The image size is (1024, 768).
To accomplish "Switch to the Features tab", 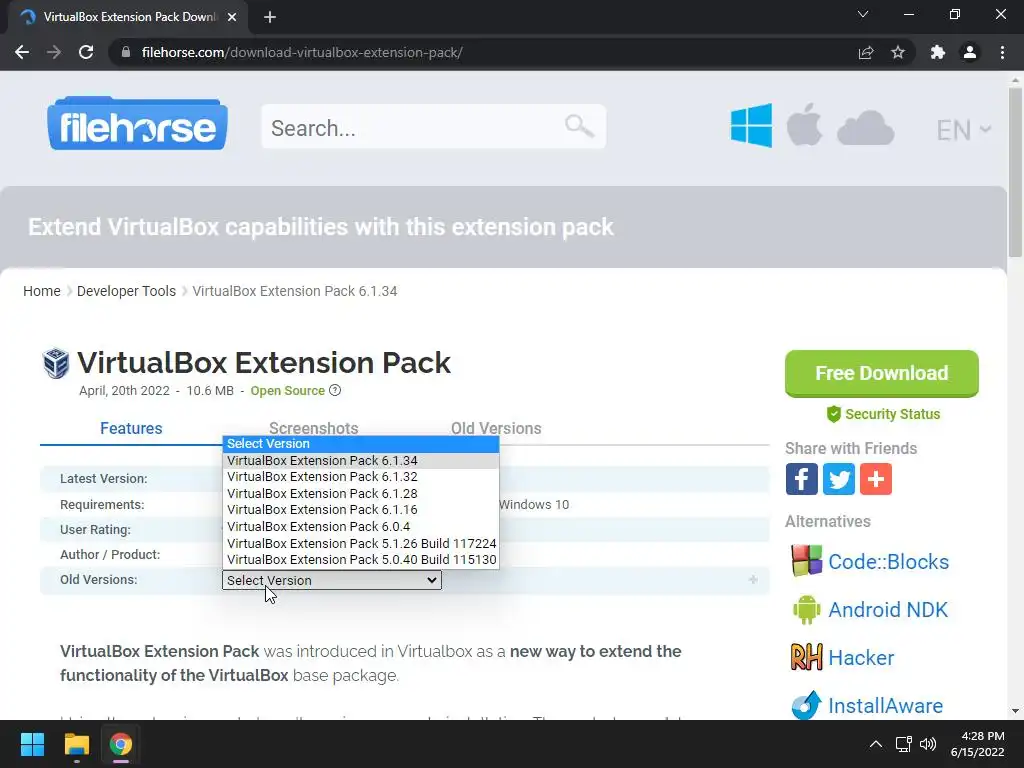I will pyautogui.click(x=131, y=428).
